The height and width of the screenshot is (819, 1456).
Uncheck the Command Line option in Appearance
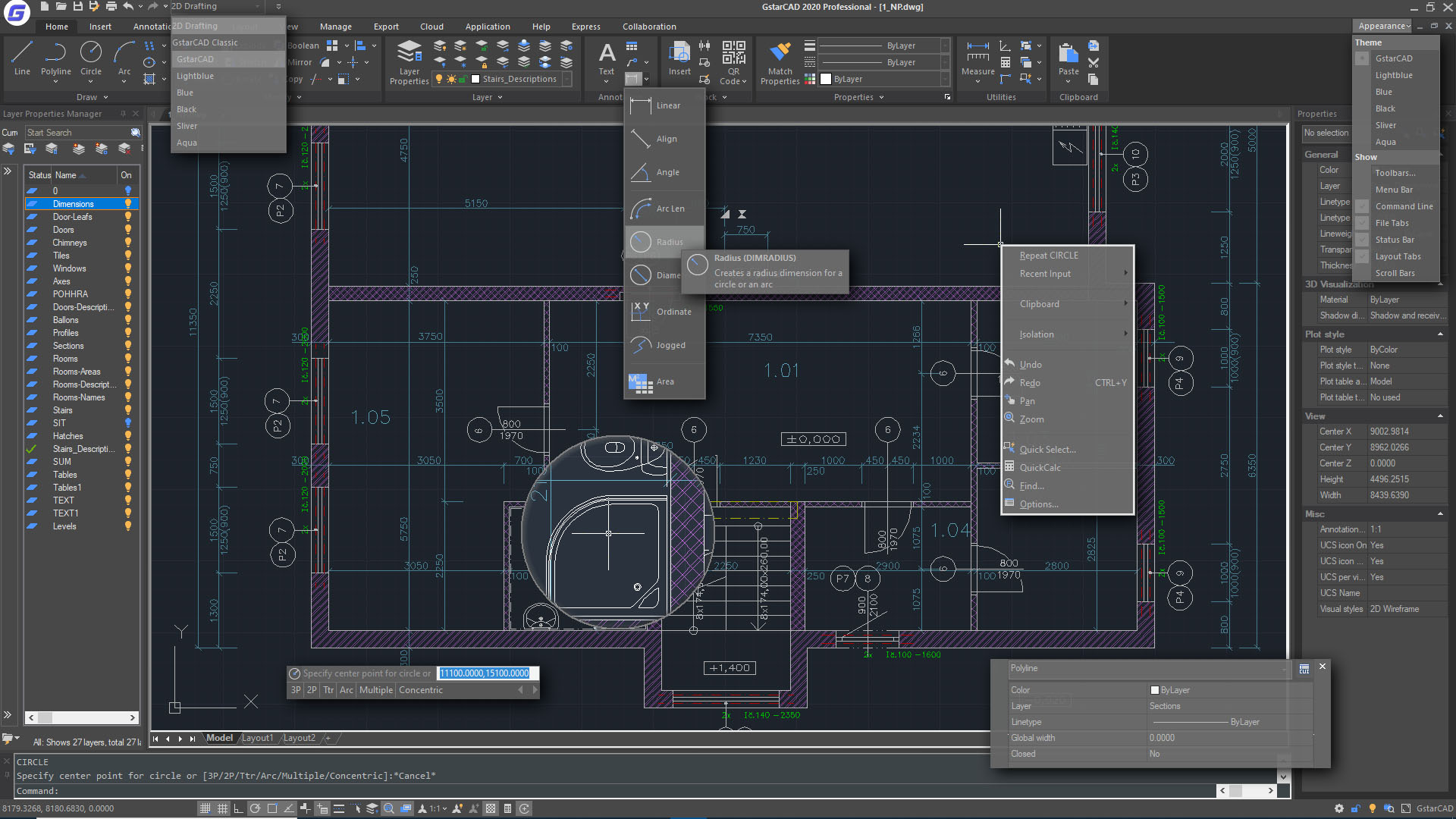(1363, 206)
